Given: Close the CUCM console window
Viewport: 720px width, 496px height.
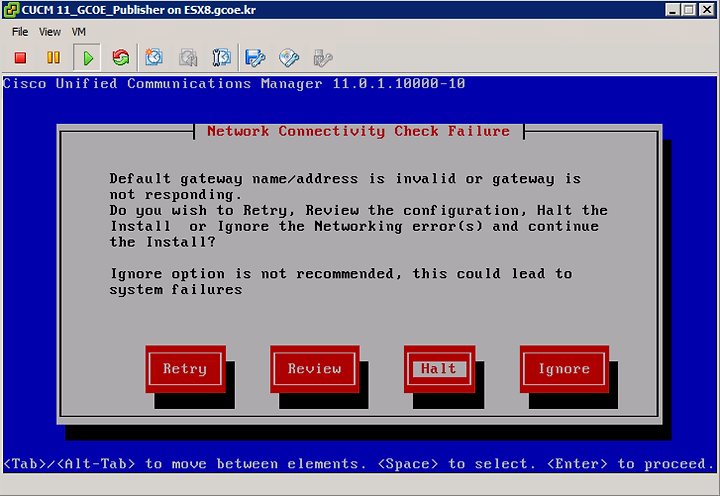Looking at the screenshot, I should tap(706, 10).
